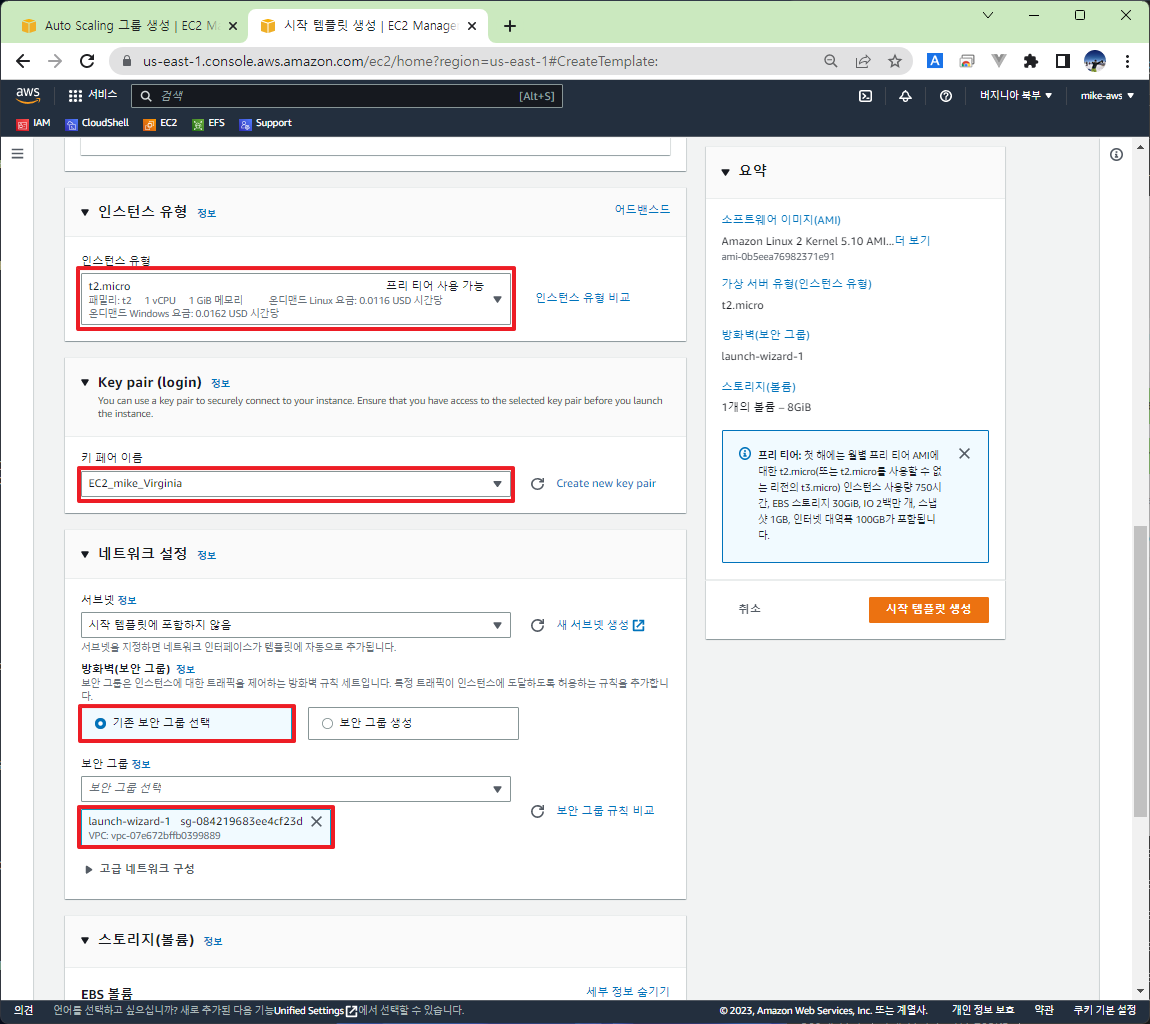Screen dimensions: 1150x1024
Task: Click the AWS search input field
Action: click(x=347, y=96)
